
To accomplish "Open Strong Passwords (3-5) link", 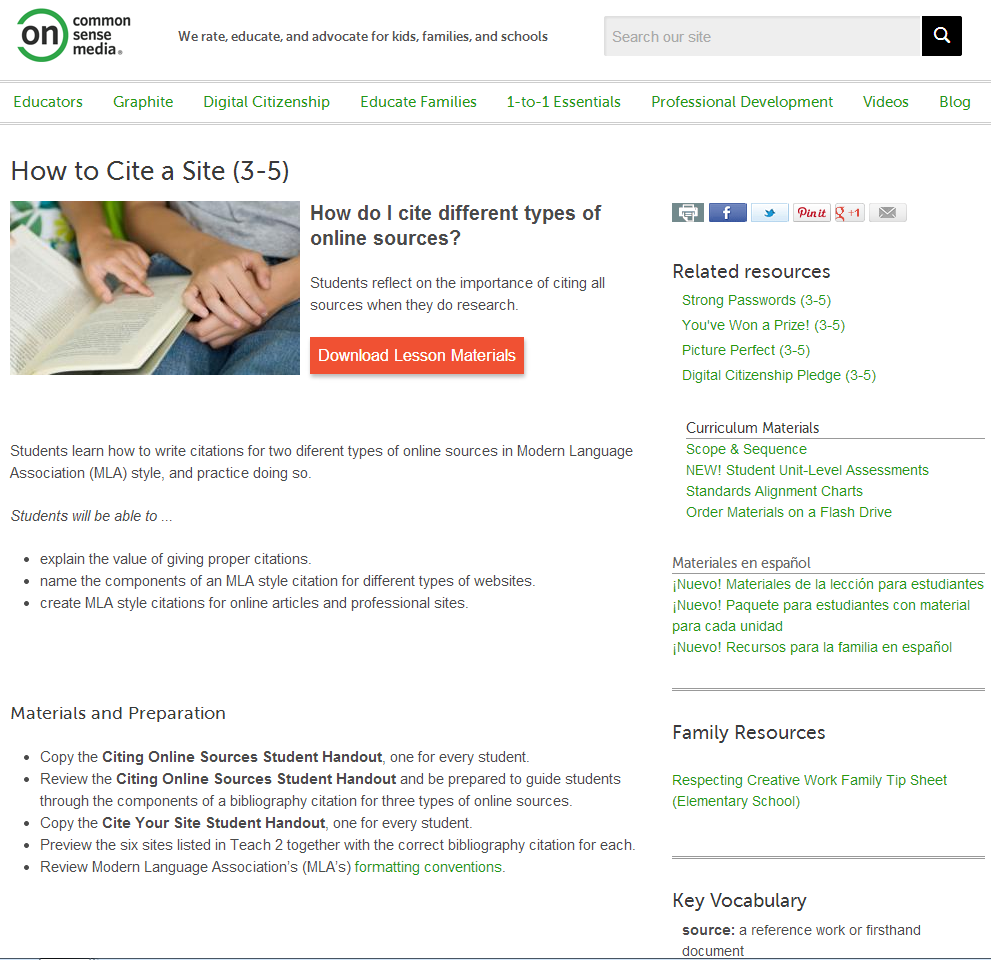I will [756, 300].
